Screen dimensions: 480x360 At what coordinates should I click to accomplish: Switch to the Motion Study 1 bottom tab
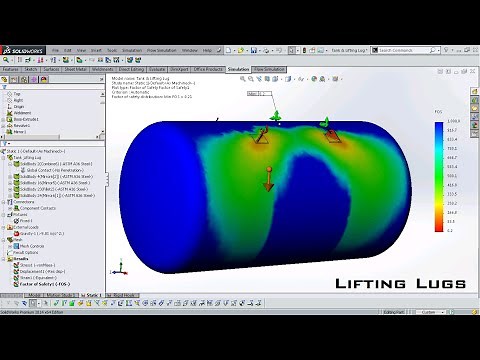click(60, 295)
